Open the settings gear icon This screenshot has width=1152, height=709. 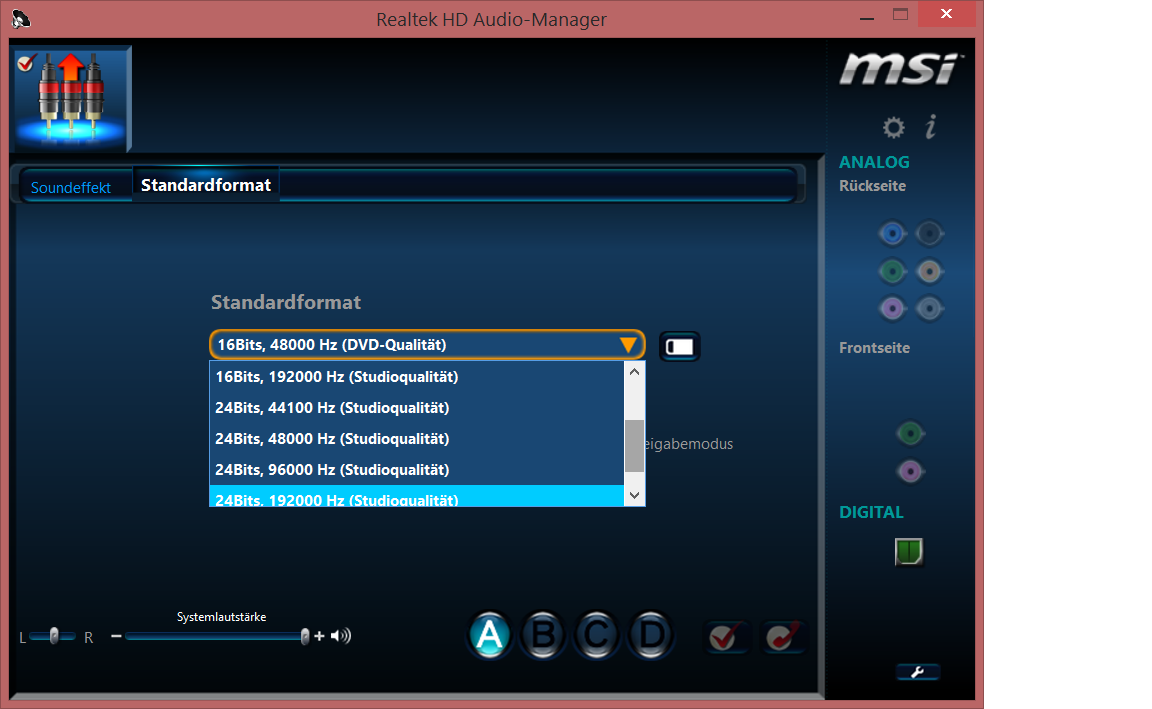[893, 128]
